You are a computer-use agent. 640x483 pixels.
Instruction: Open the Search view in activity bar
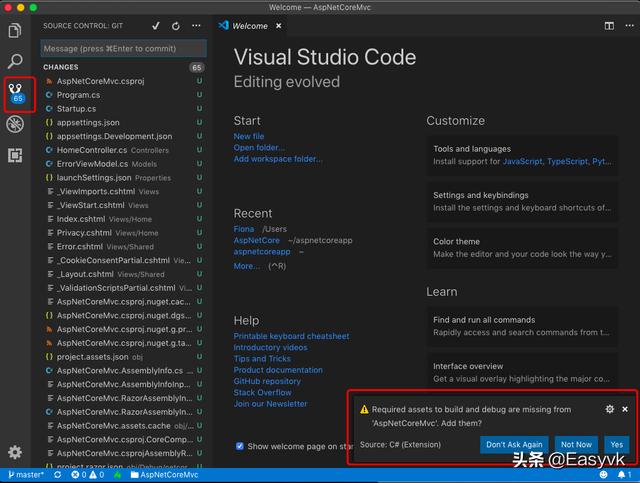pos(15,61)
